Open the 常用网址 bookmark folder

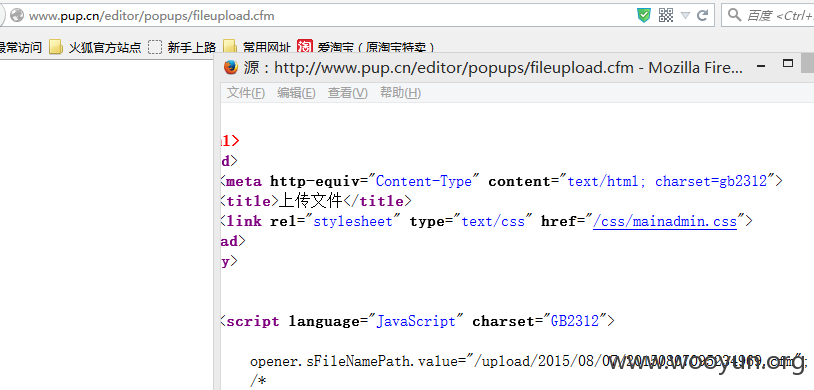coord(256,47)
